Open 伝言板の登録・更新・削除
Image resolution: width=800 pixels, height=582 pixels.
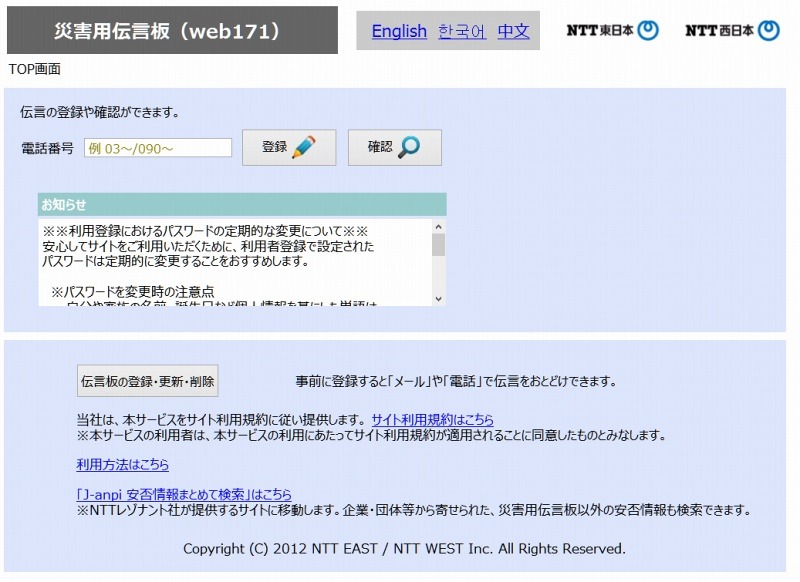click(147, 381)
